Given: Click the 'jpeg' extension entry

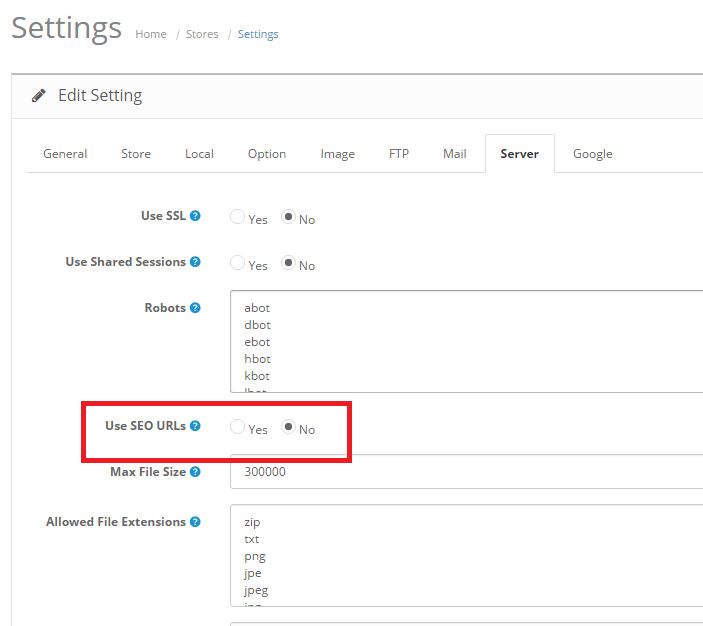Looking at the screenshot, I should [x=256, y=591].
